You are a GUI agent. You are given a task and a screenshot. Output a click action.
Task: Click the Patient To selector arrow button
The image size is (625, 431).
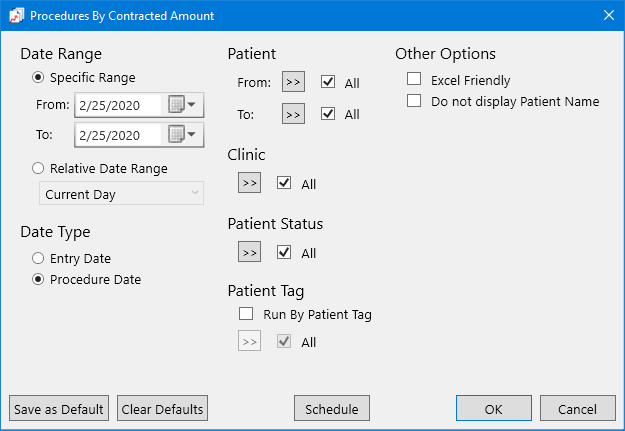tap(293, 114)
